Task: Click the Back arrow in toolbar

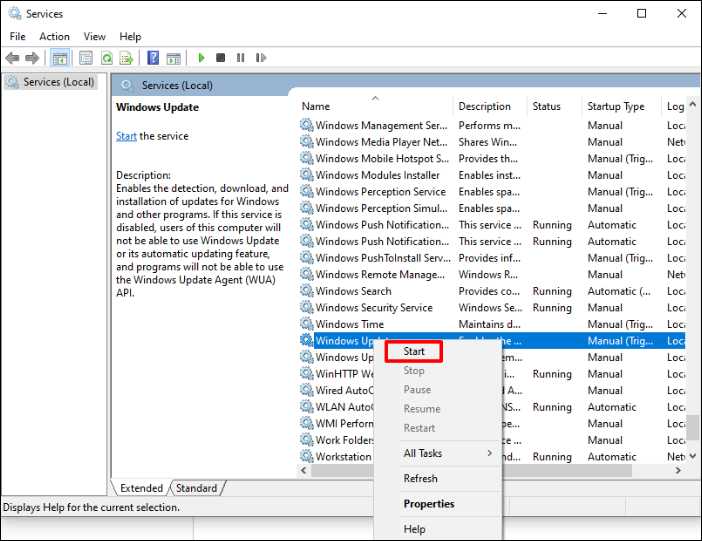Action: (x=14, y=59)
